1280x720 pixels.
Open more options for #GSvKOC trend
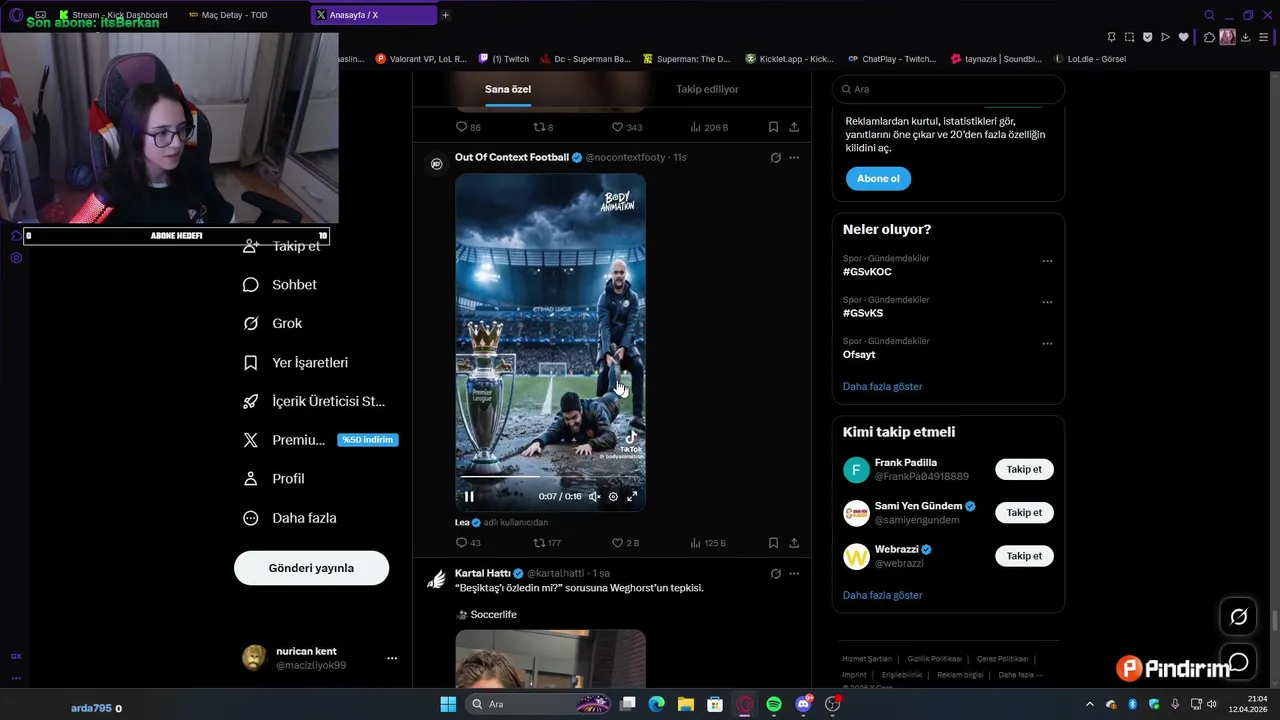click(x=1047, y=261)
